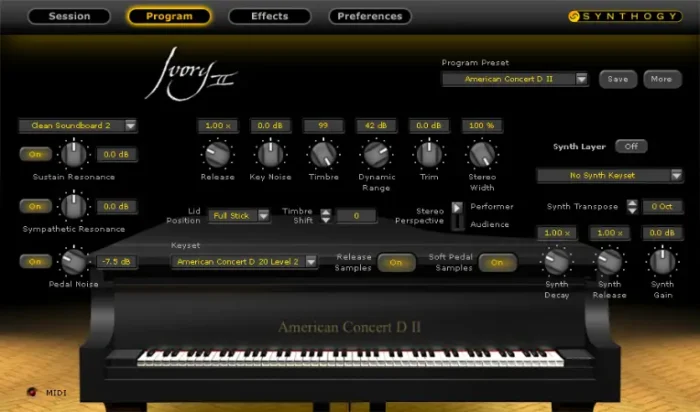Viewport: 700px width, 412px height.
Task: Click the Dynamic Range knob
Action: 375,154
